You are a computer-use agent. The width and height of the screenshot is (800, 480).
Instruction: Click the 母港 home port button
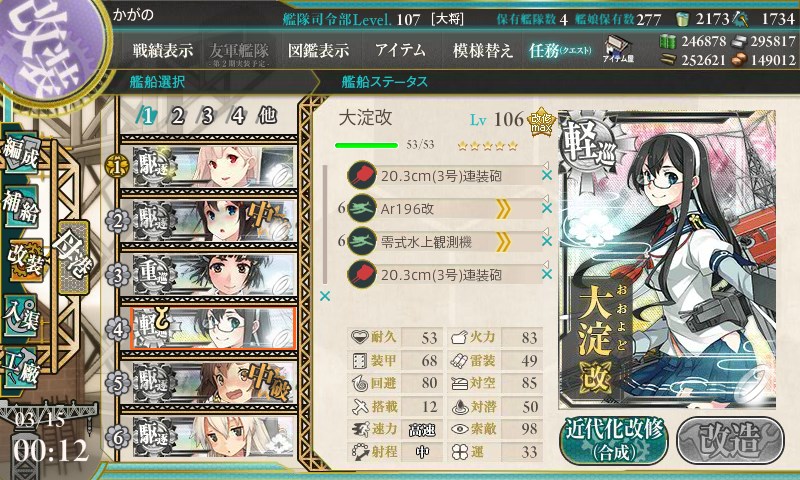pyautogui.click(x=73, y=258)
